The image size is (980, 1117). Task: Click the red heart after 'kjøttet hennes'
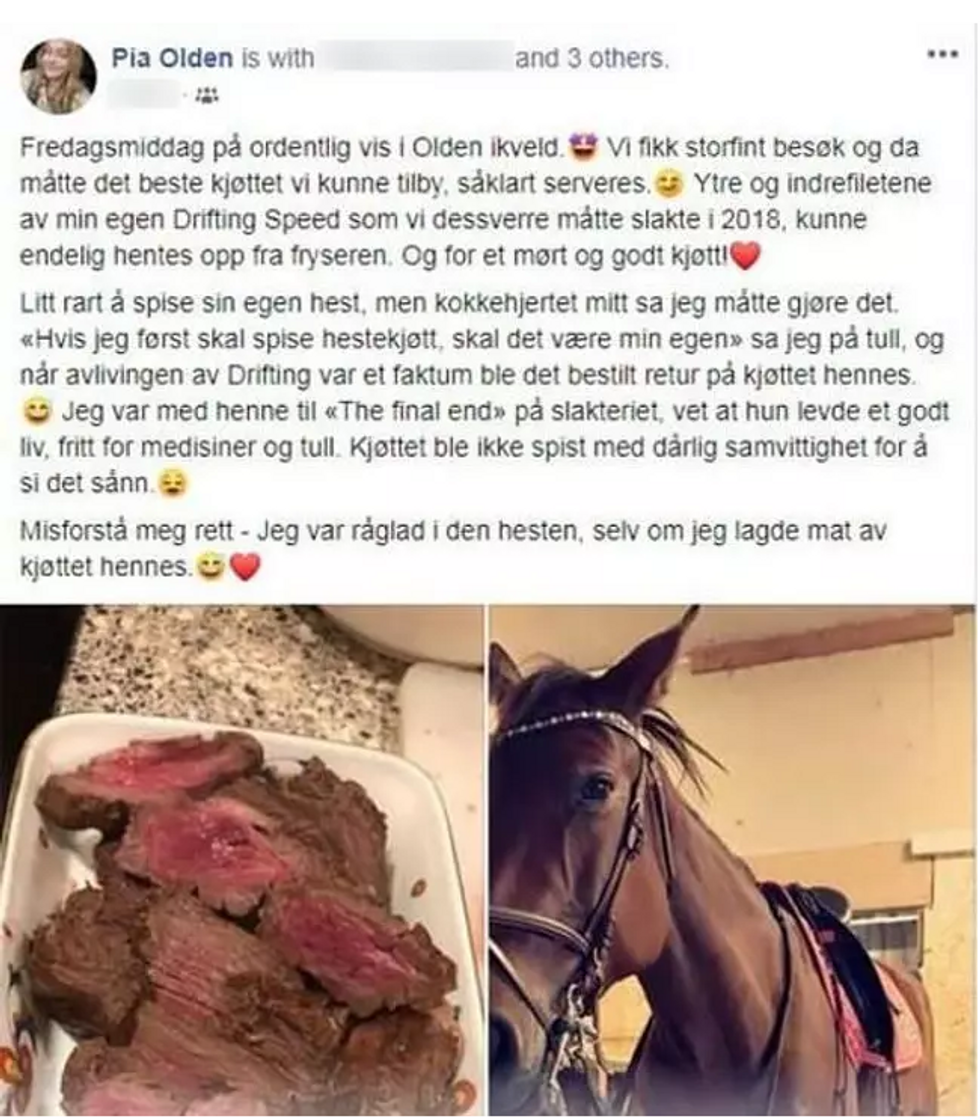pos(245,568)
